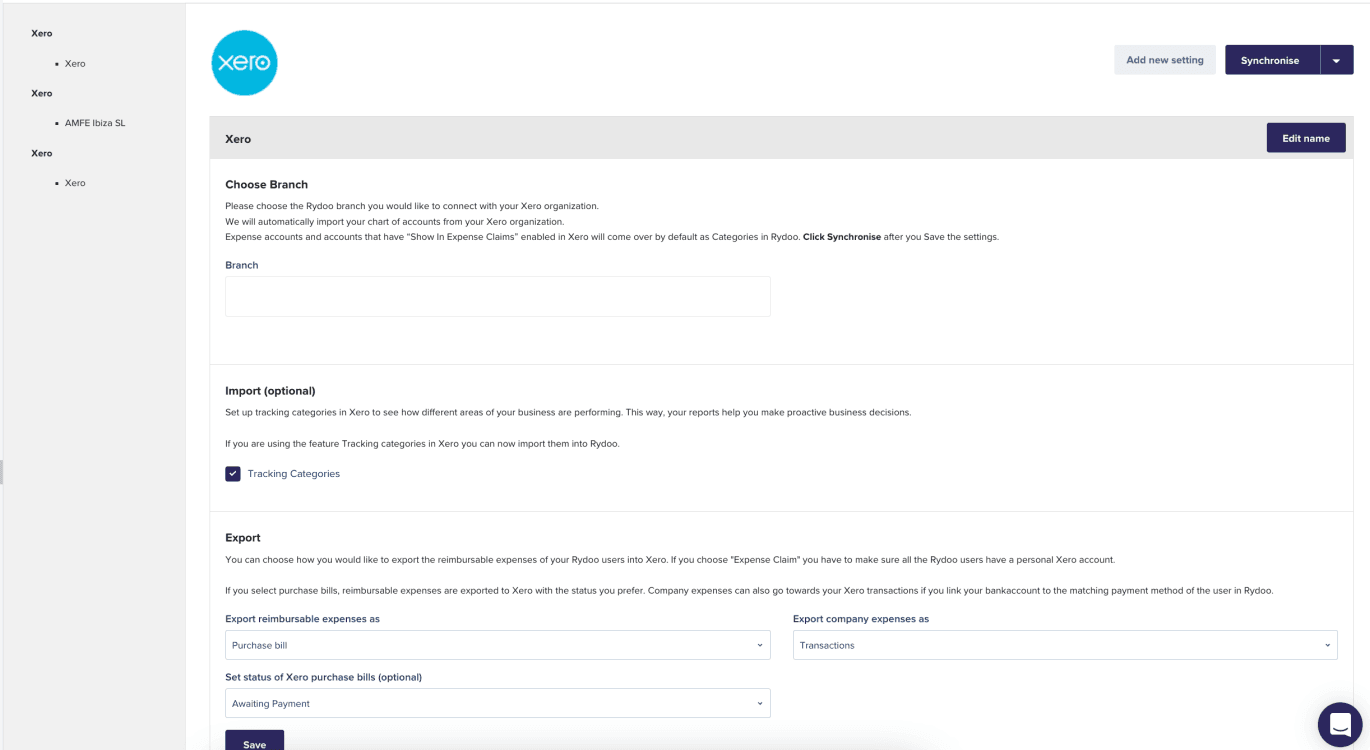The image size is (1370, 750).
Task: Uncheck the Tracking Categories checkbox
Action: tap(233, 474)
